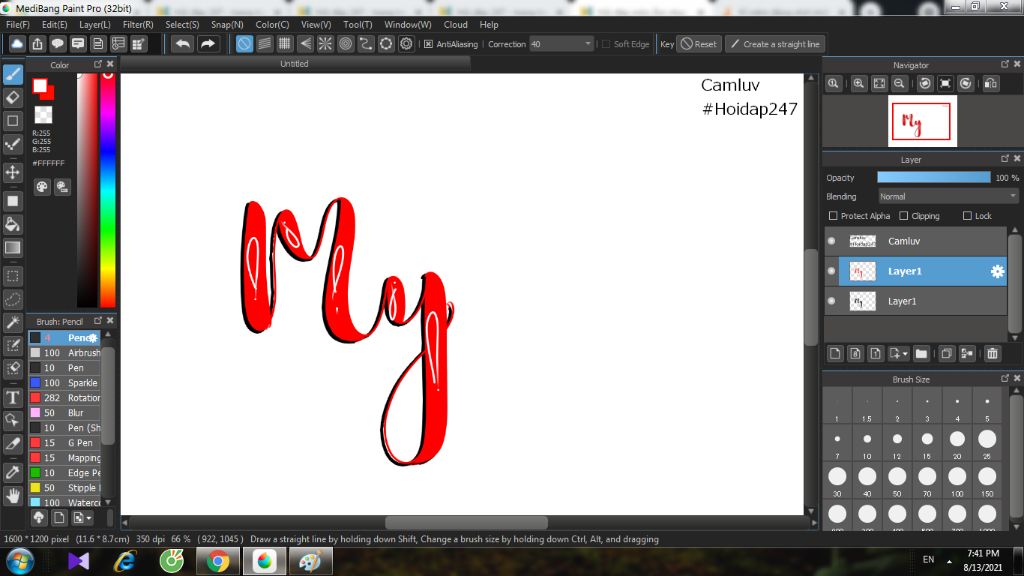Screen dimensions: 1024x576
Task: Flip canvas view in Navigator
Action: (991, 84)
